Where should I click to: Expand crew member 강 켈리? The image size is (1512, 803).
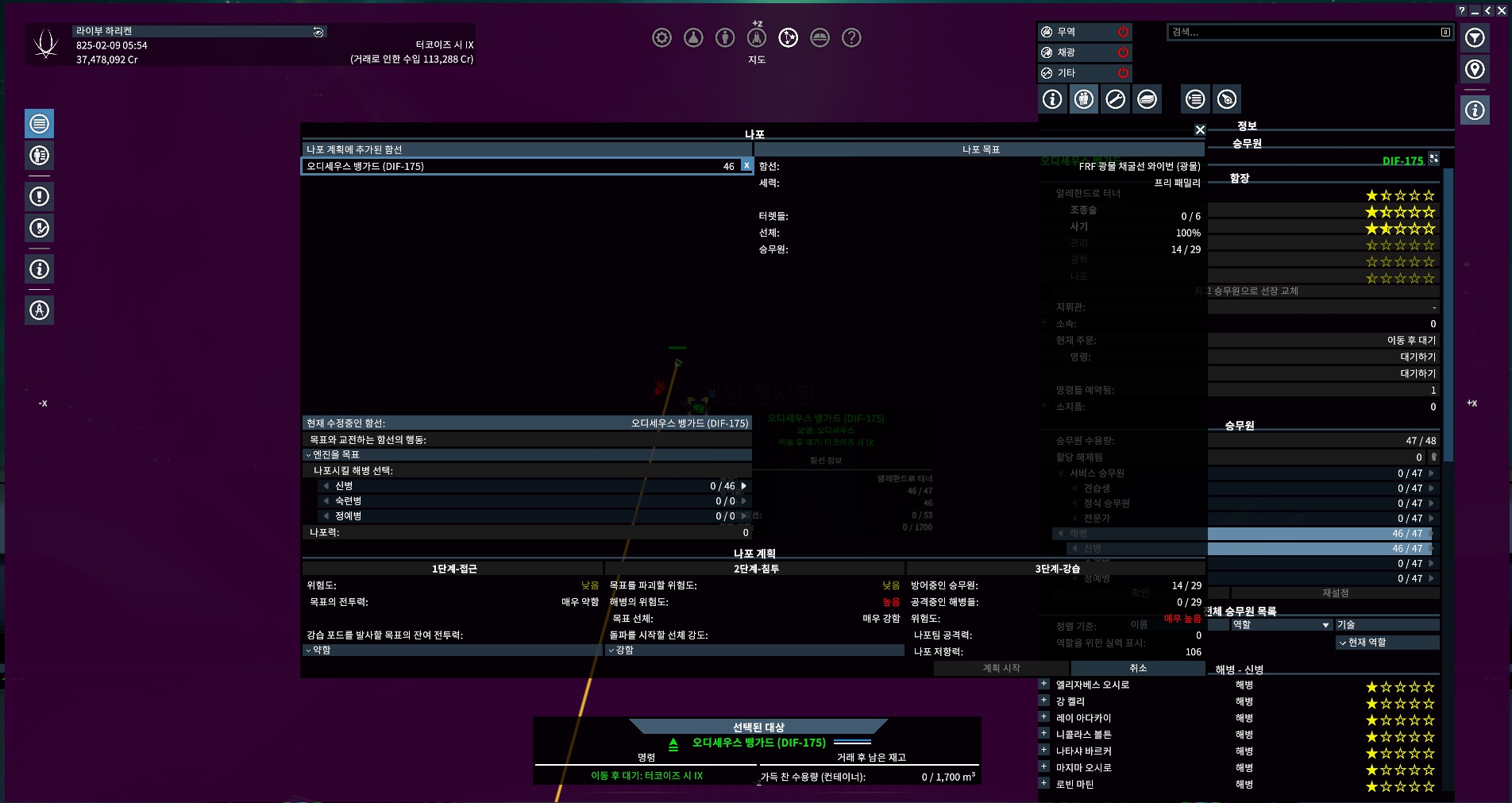[1044, 701]
